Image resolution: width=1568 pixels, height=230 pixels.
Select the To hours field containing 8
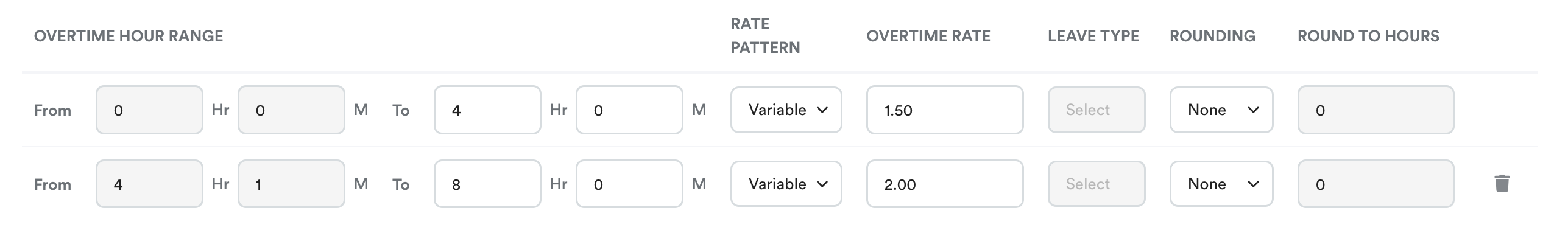(487, 184)
